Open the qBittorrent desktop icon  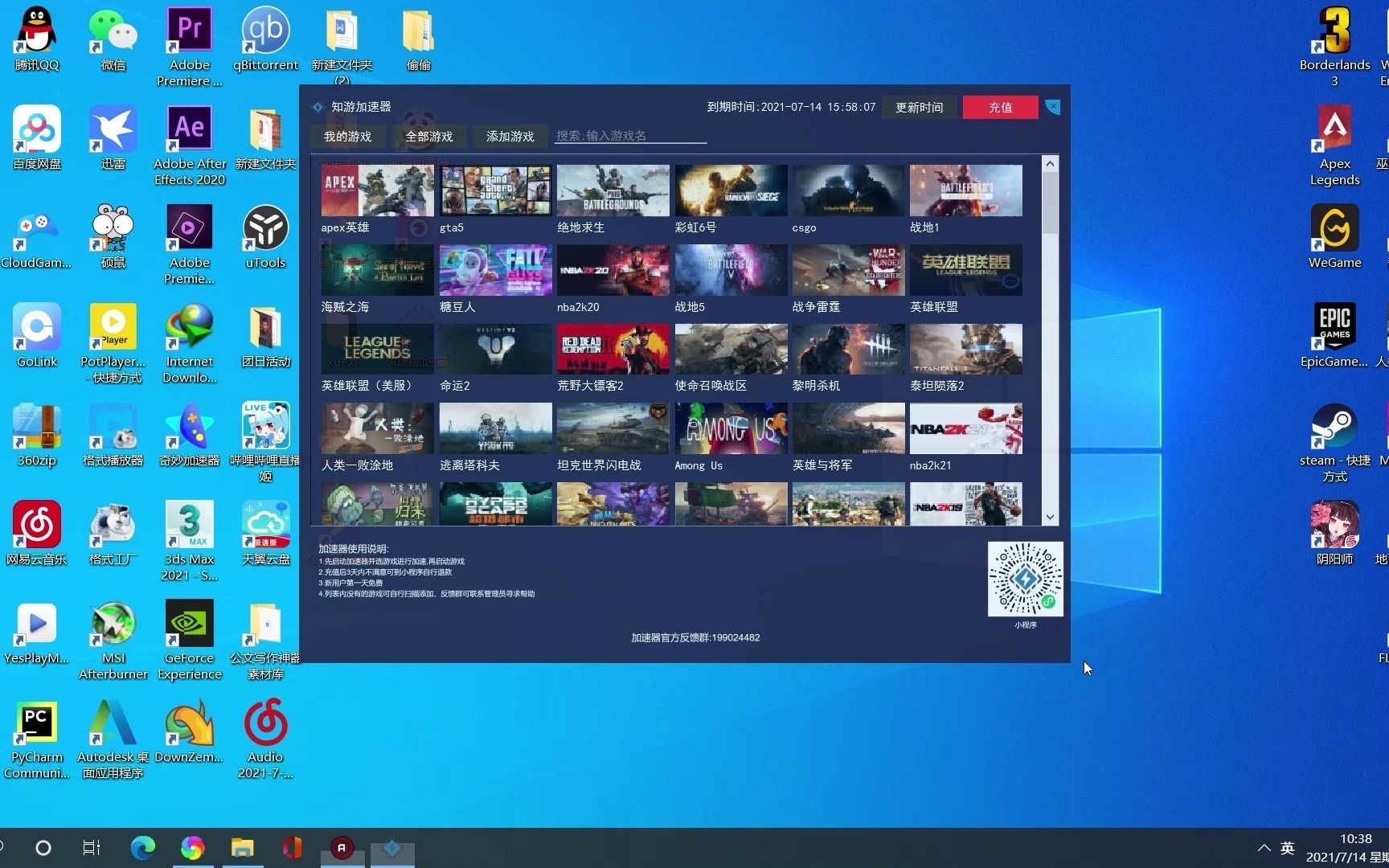pyautogui.click(x=265, y=39)
